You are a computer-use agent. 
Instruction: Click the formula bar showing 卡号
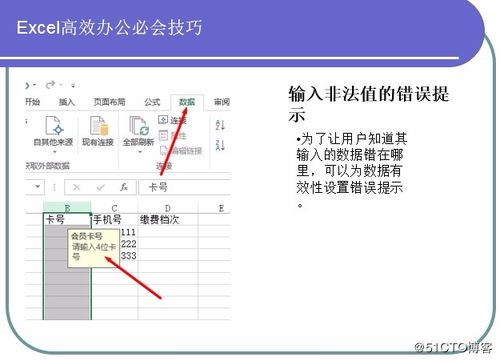(185, 187)
